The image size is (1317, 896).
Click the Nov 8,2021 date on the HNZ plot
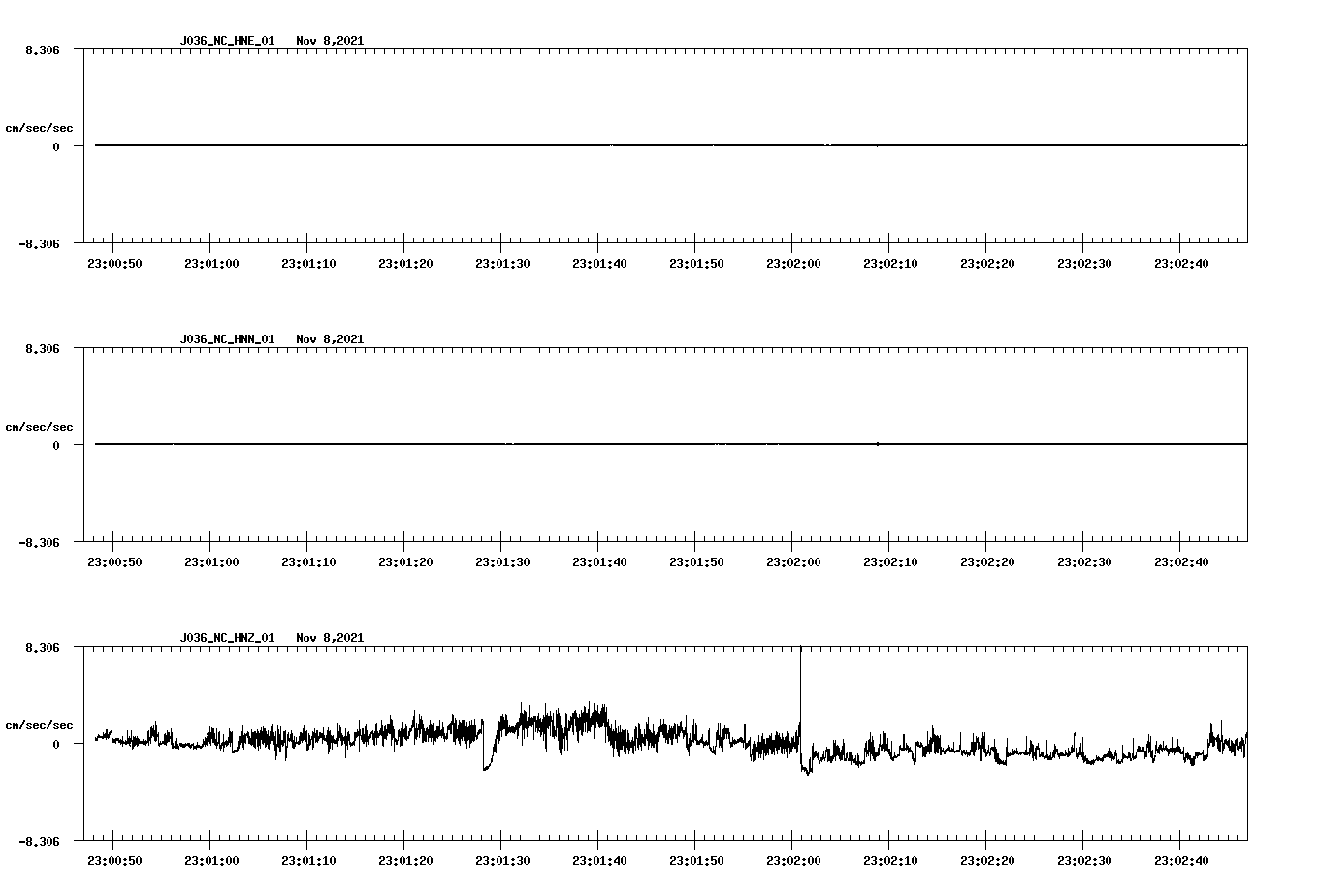(x=330, y=638)
